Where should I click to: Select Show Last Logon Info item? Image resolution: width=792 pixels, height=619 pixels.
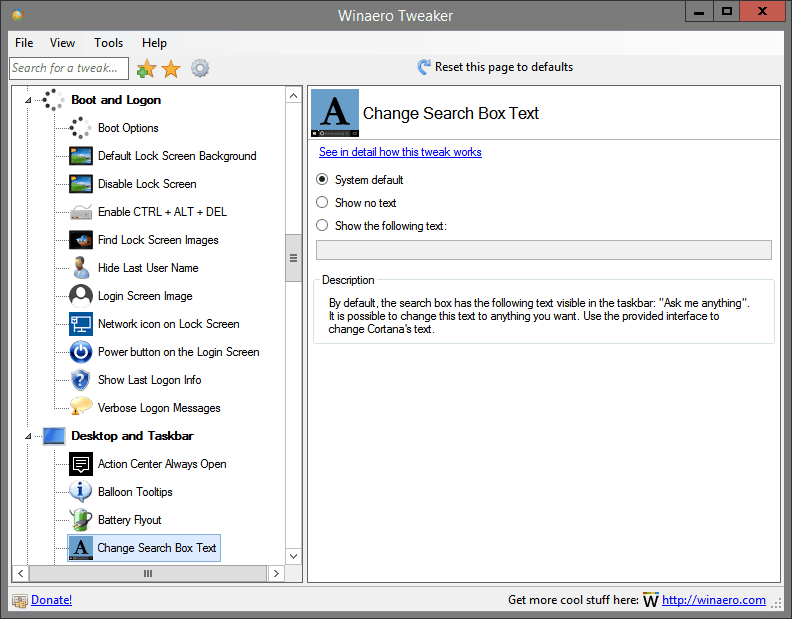[x=150, y=380]
